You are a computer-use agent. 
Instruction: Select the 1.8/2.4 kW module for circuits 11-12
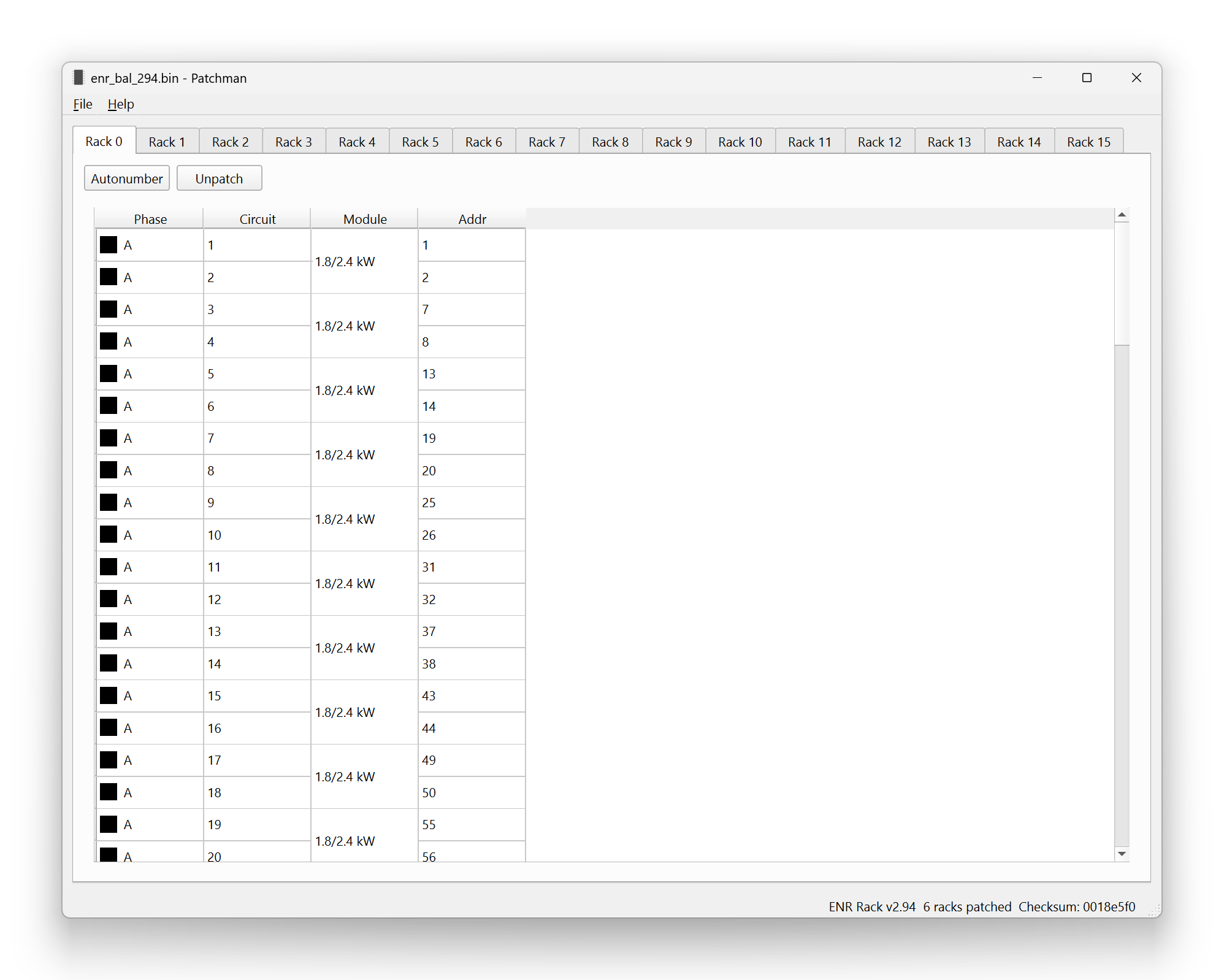coord(364,583)
